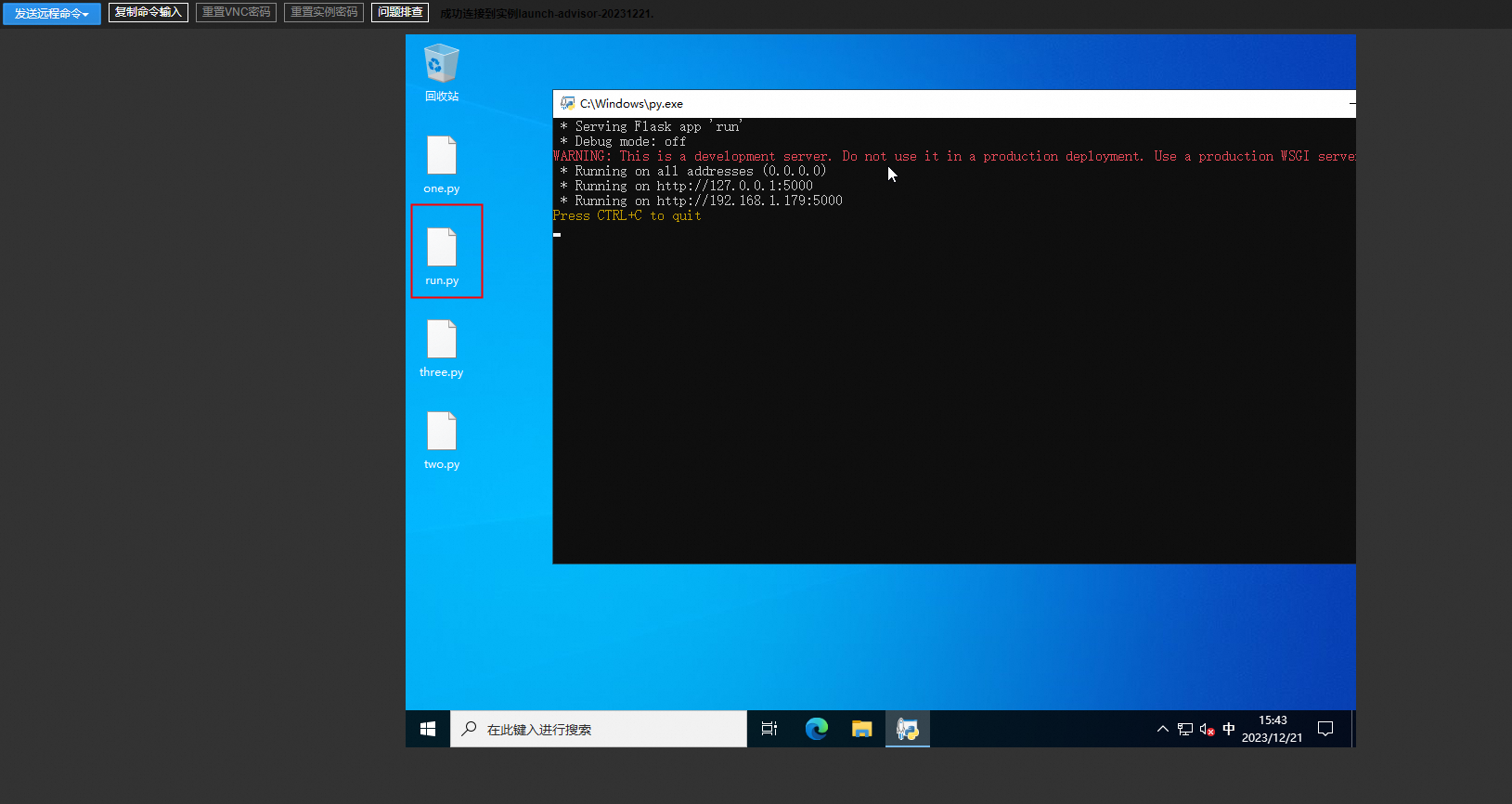This screenshot has height=804, width=1512.
Task: Click the http://192.168.1.179:5000 line in console
Action: [702, 201]
